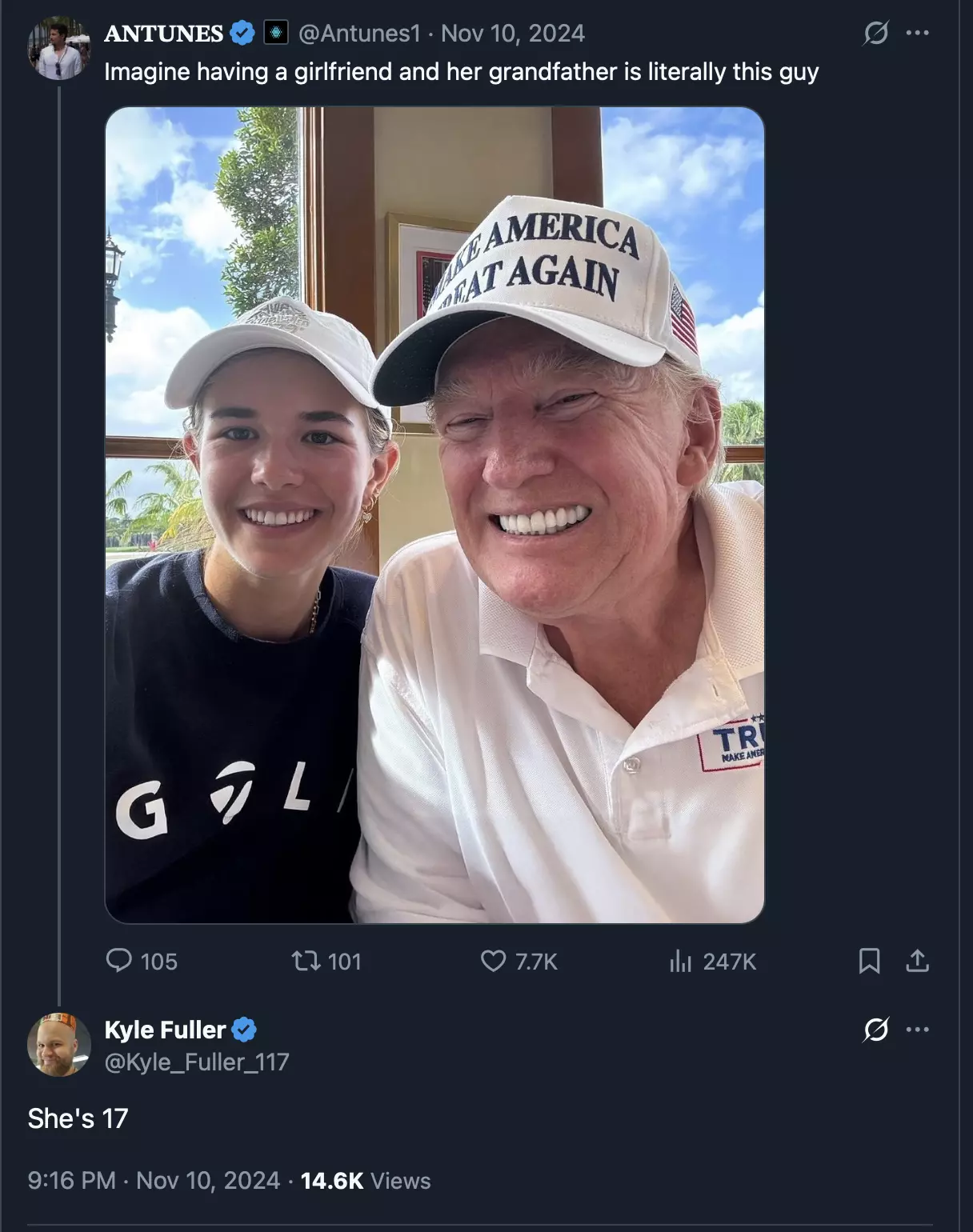Open more options menu on Kyle Fuller reply
Image resolution: width=973 pixels, height=1232 pixels.
(x=917, y=1030)
